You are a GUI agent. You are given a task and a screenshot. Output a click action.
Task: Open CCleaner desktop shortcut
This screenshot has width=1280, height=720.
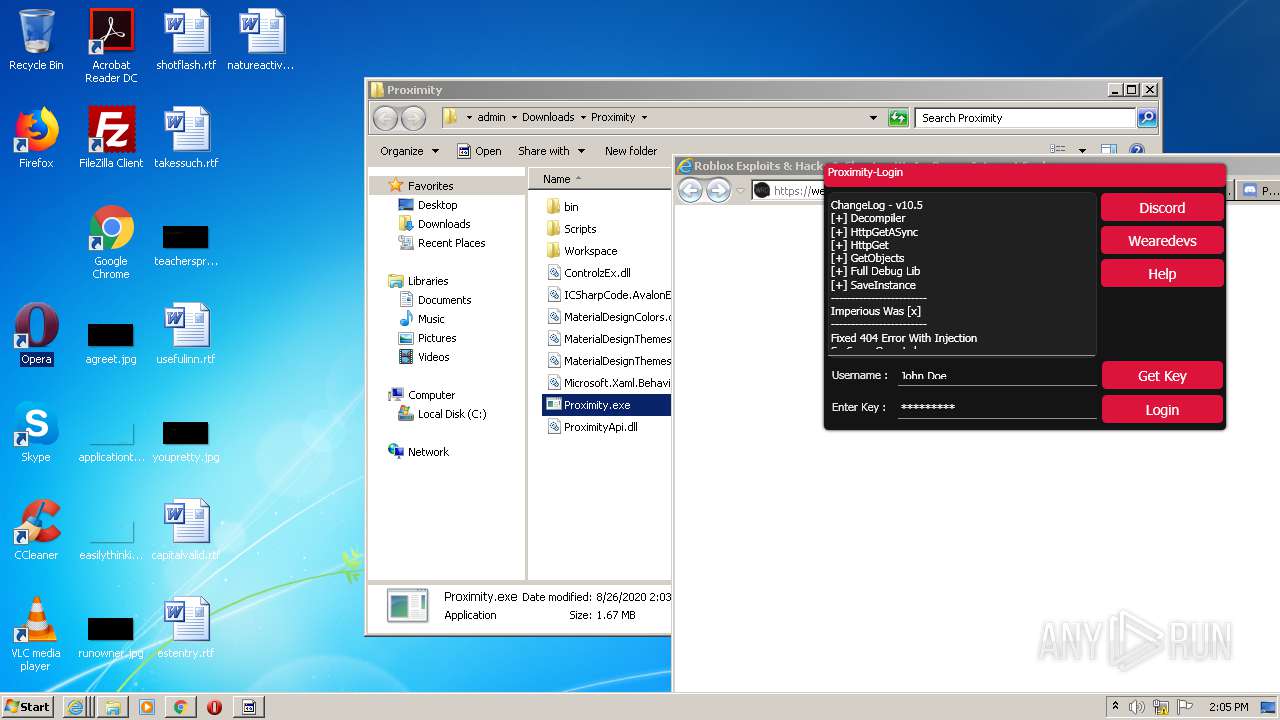(x=36, y=530)
